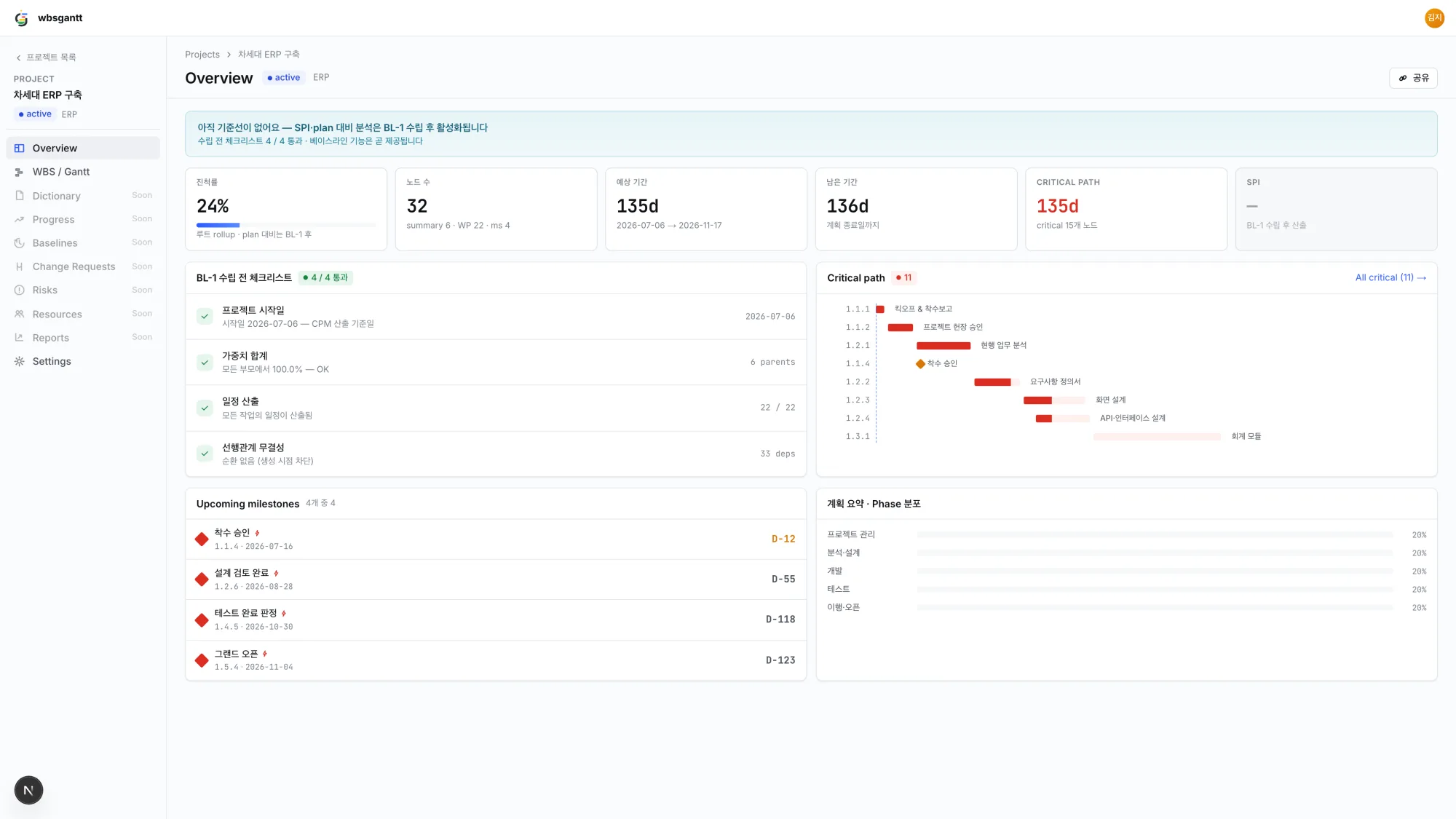1456x819 pixels.
Task: Click the Progress trend icon
Action: [x=20, y=220]
